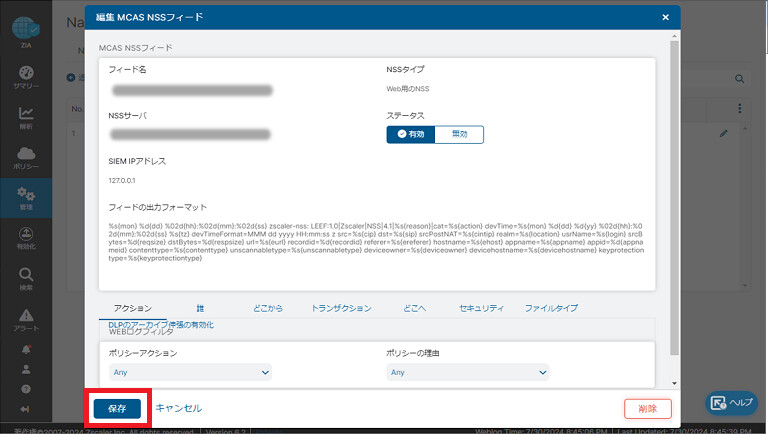Open the notification bell icon in sidebar

point(26,349)
